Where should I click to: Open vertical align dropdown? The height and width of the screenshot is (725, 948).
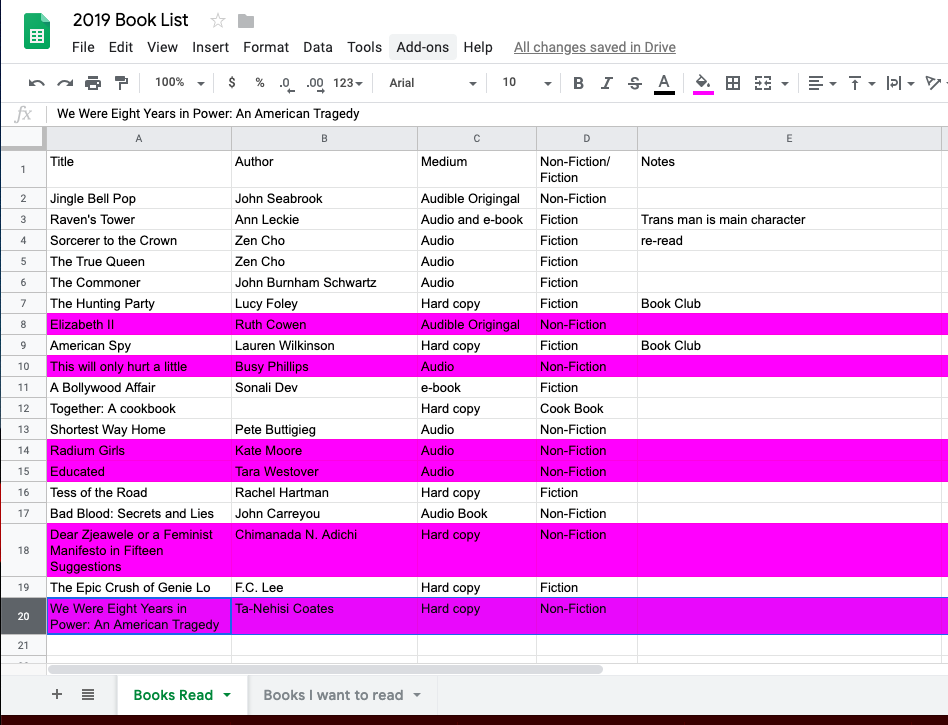point(862,83)
